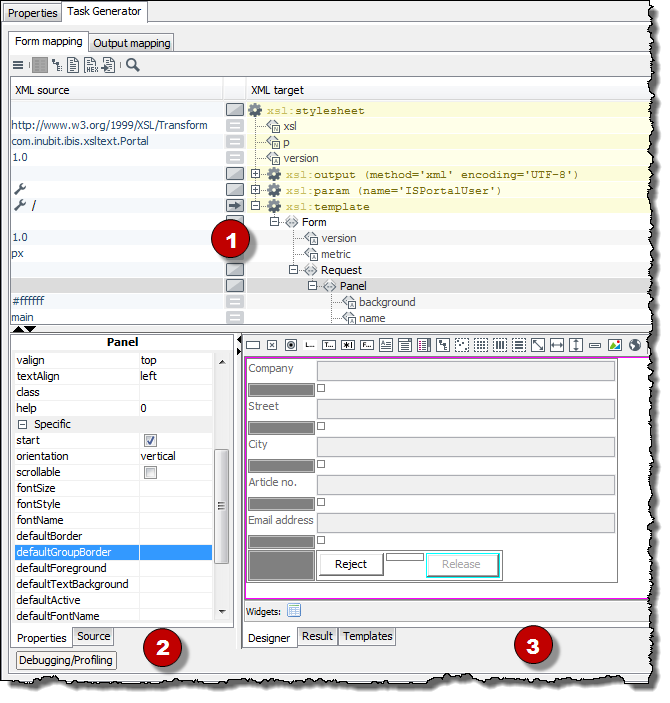This screenshot has width=670, height=703.
Task: Select the radio button widget in designer toolbar
Action: (x=291, y=345)
